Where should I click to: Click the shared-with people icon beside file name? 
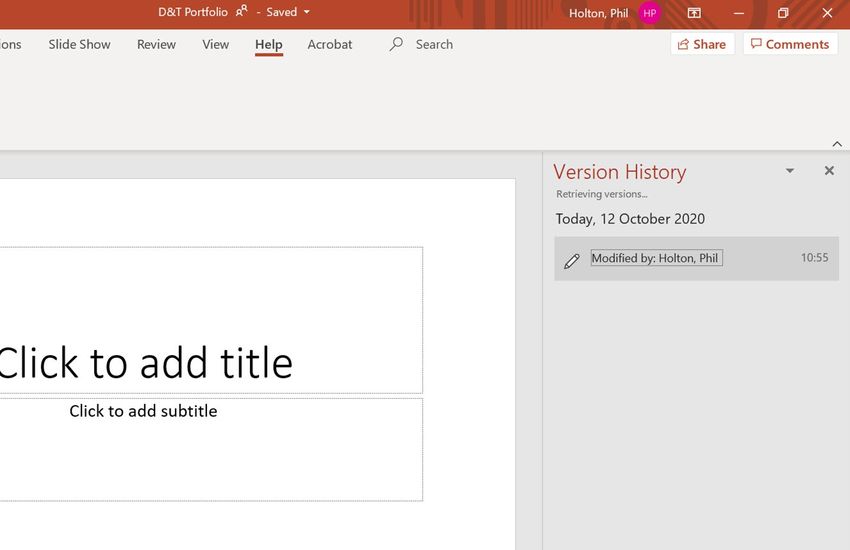[x=241, y=11]
